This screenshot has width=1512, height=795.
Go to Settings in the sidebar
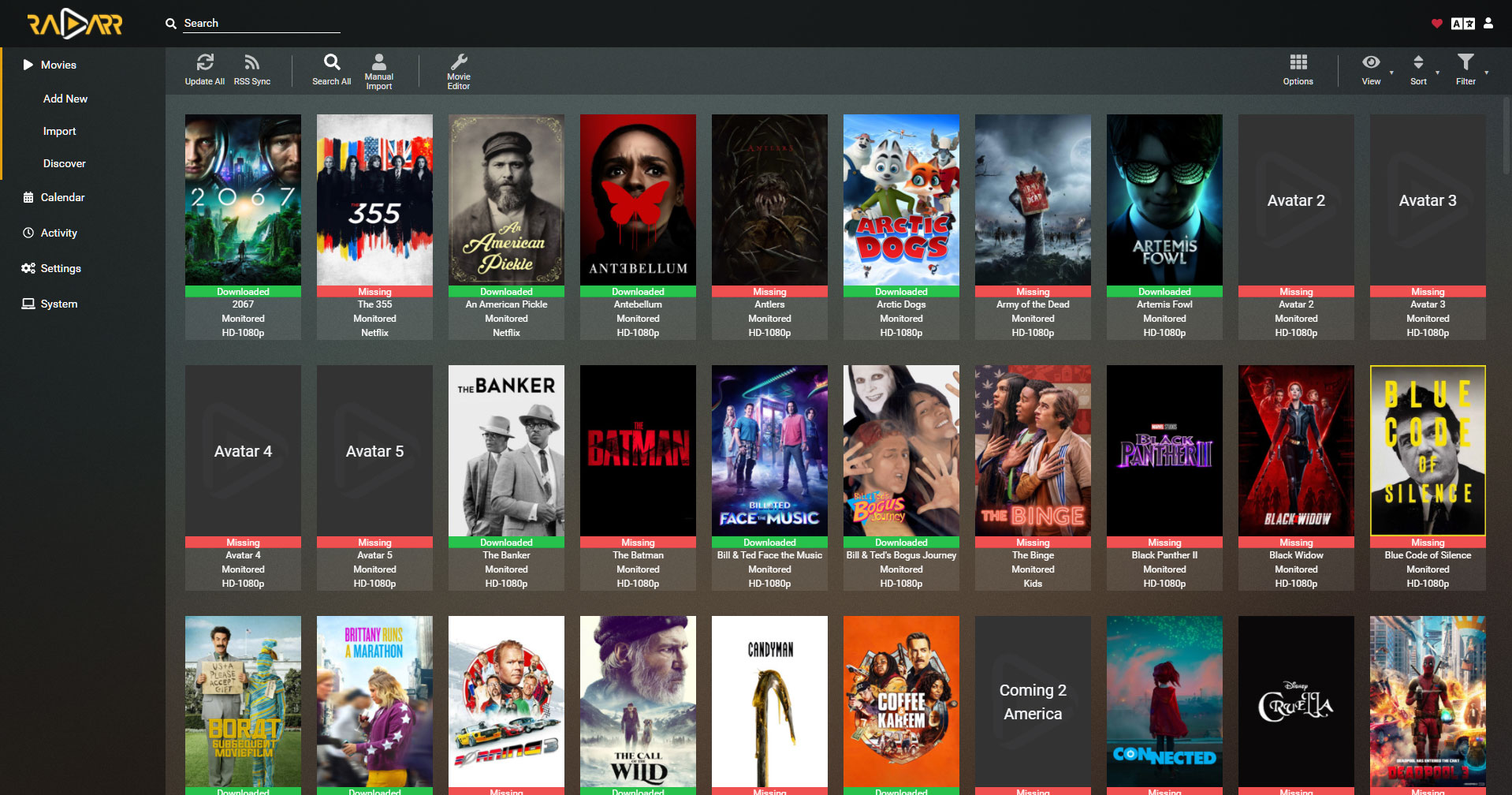pos(61,268)
